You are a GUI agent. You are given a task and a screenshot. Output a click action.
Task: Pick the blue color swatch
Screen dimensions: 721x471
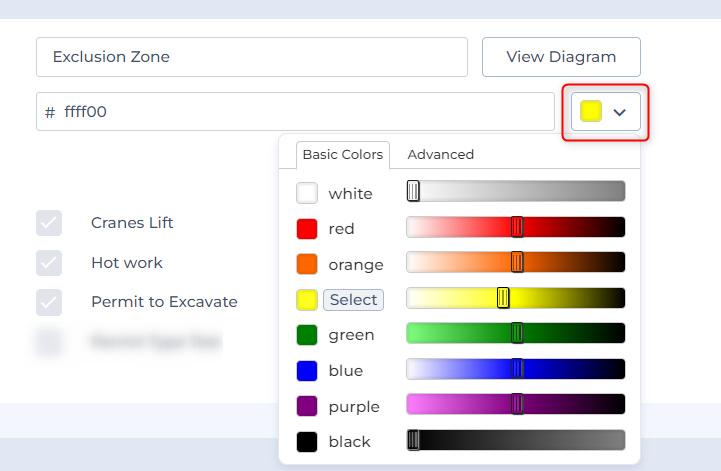click(307, 371)
